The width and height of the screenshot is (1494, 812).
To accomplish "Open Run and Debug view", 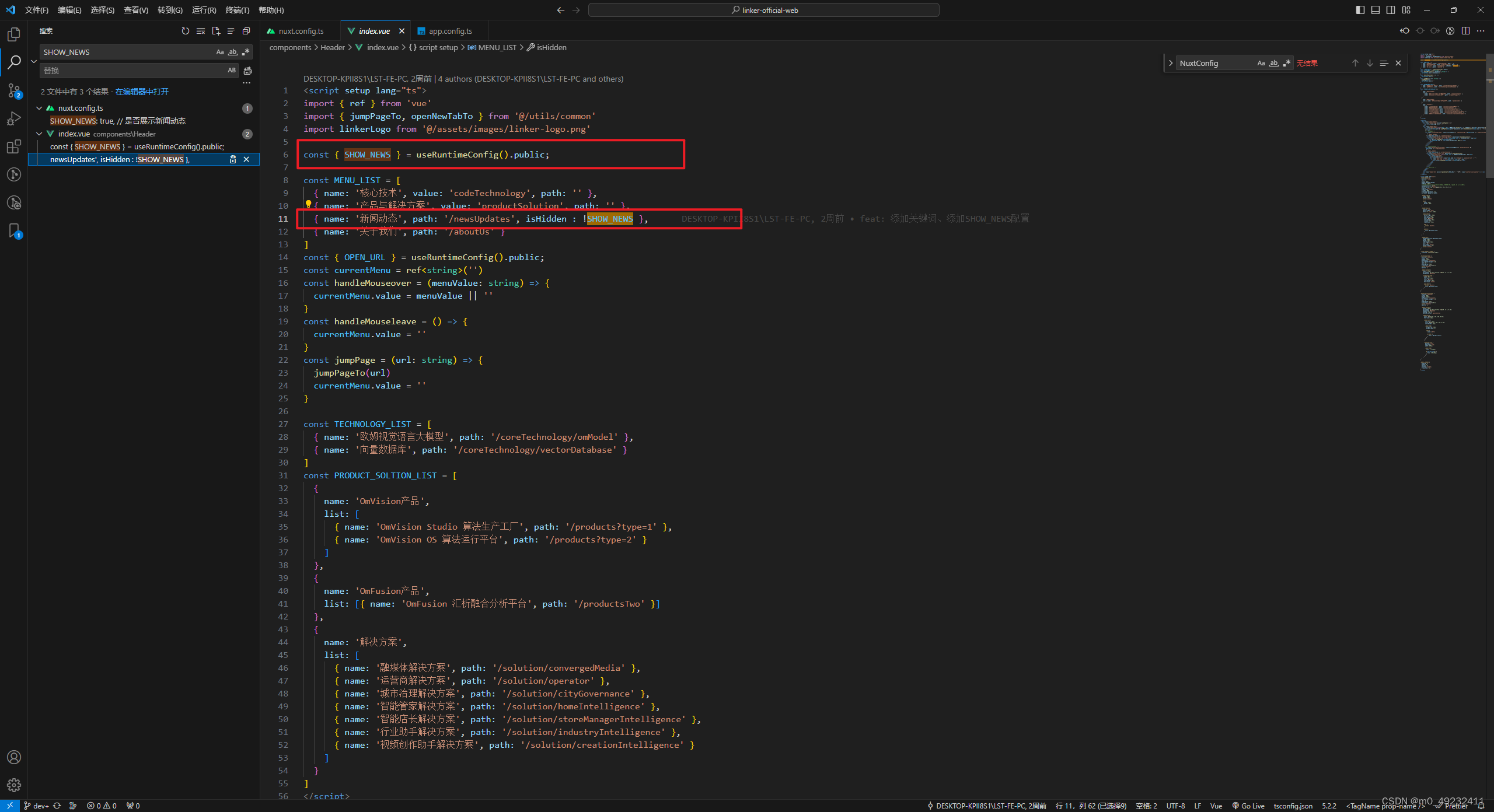I will (x=14, y=118).
